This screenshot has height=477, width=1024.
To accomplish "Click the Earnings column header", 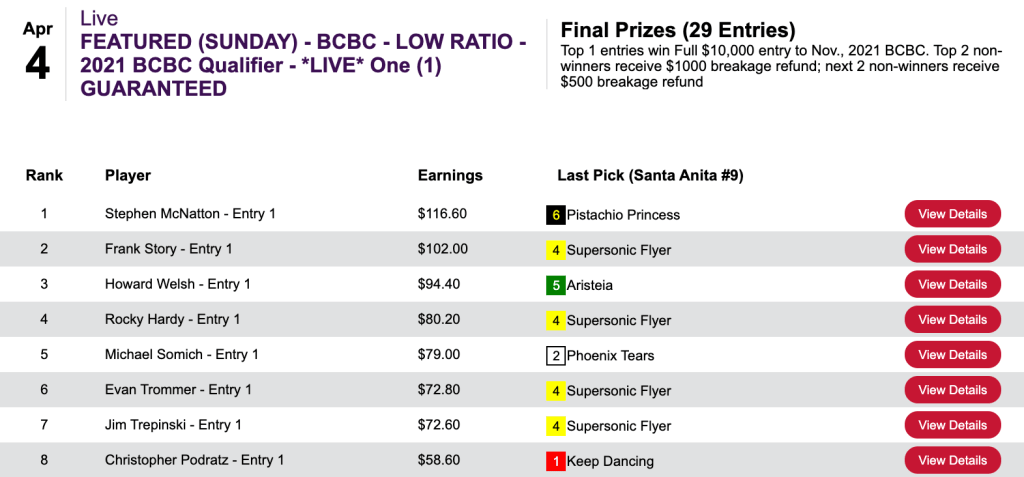I will coord(450,175).
